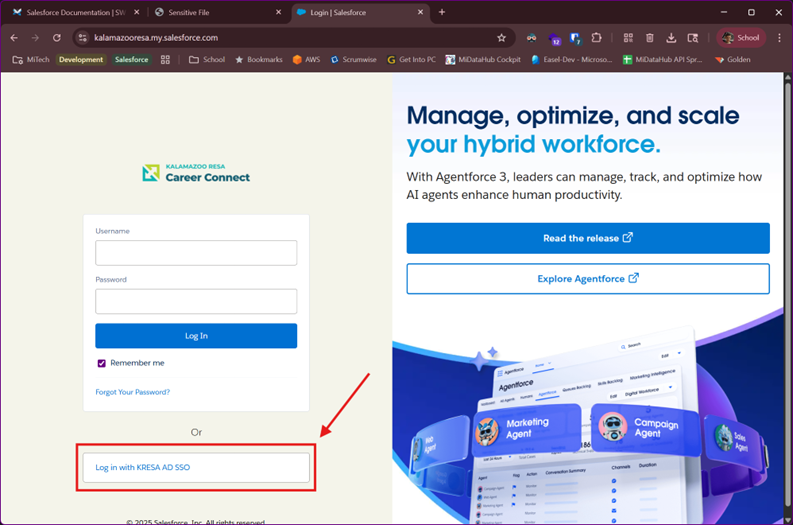Open a new browser tab
This screenshot has height=525, width=793.
(442, 12)
